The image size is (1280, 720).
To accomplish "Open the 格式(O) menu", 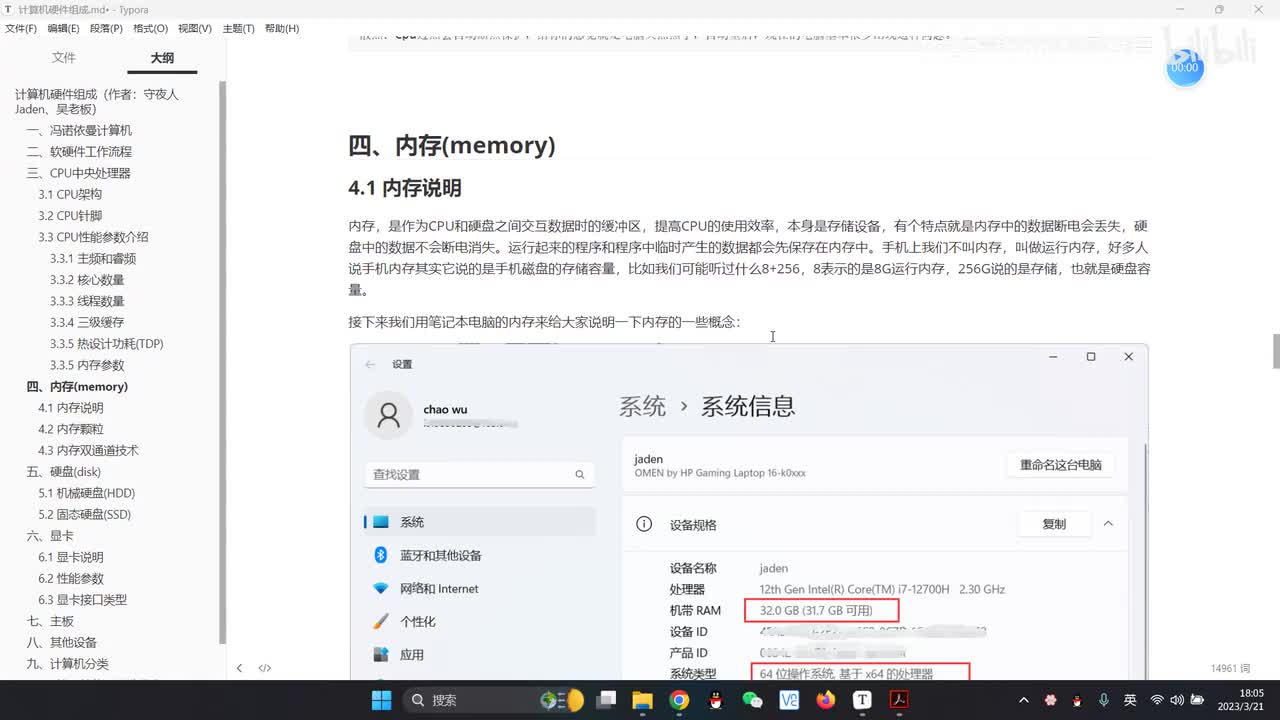I will 150,28.
